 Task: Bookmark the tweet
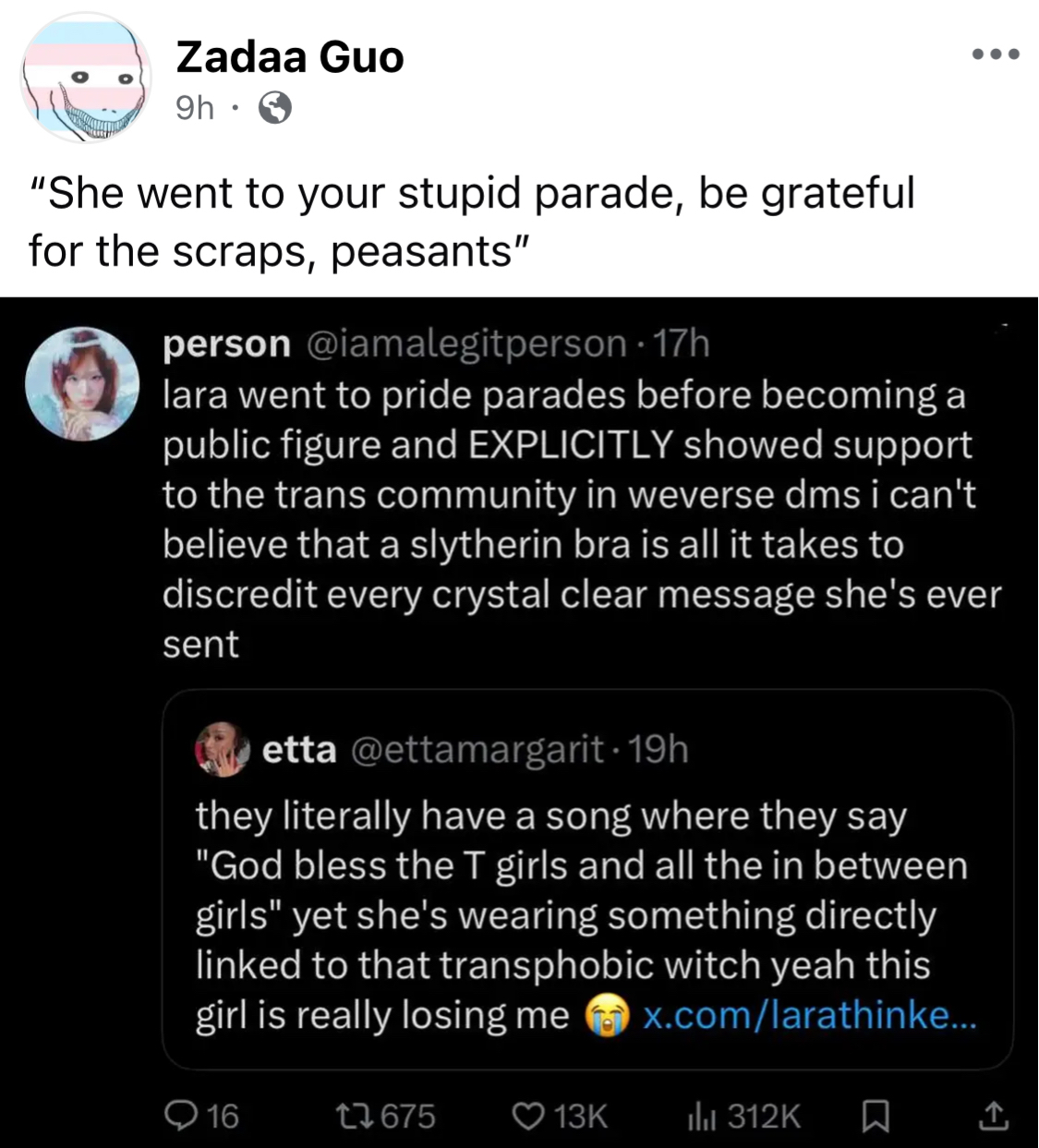874,1117
